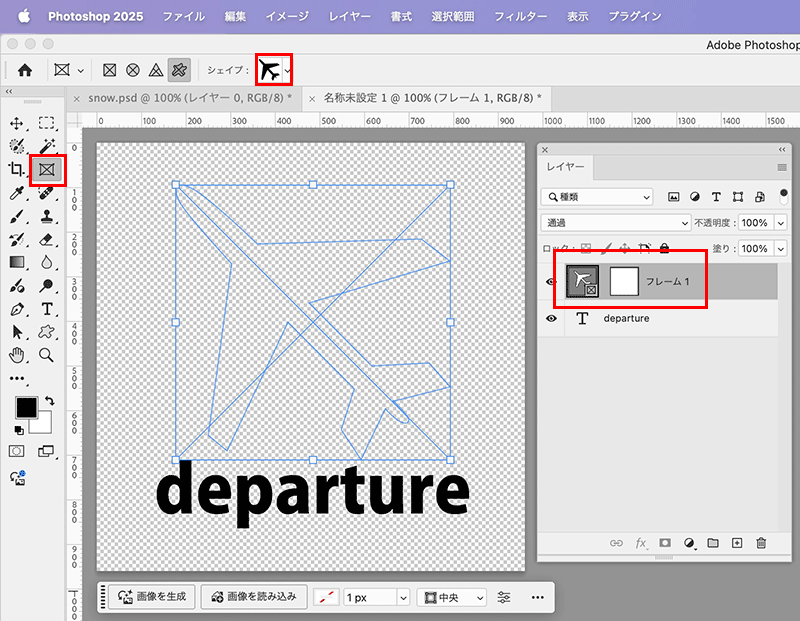Select the Dodge tool
The height and width of the screenshot is (621, 800).
click(x=46, y=285)
